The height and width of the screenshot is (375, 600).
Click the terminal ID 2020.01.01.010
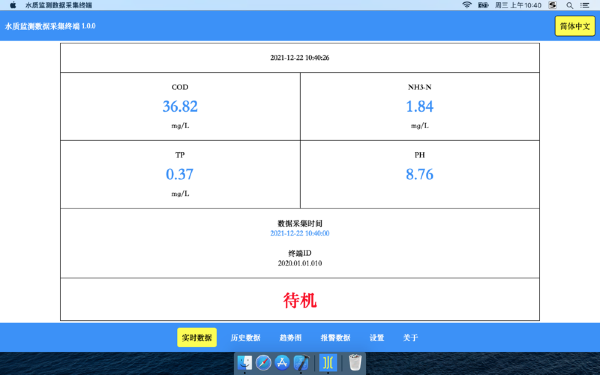pyautogui.click(x=300, y=263)
